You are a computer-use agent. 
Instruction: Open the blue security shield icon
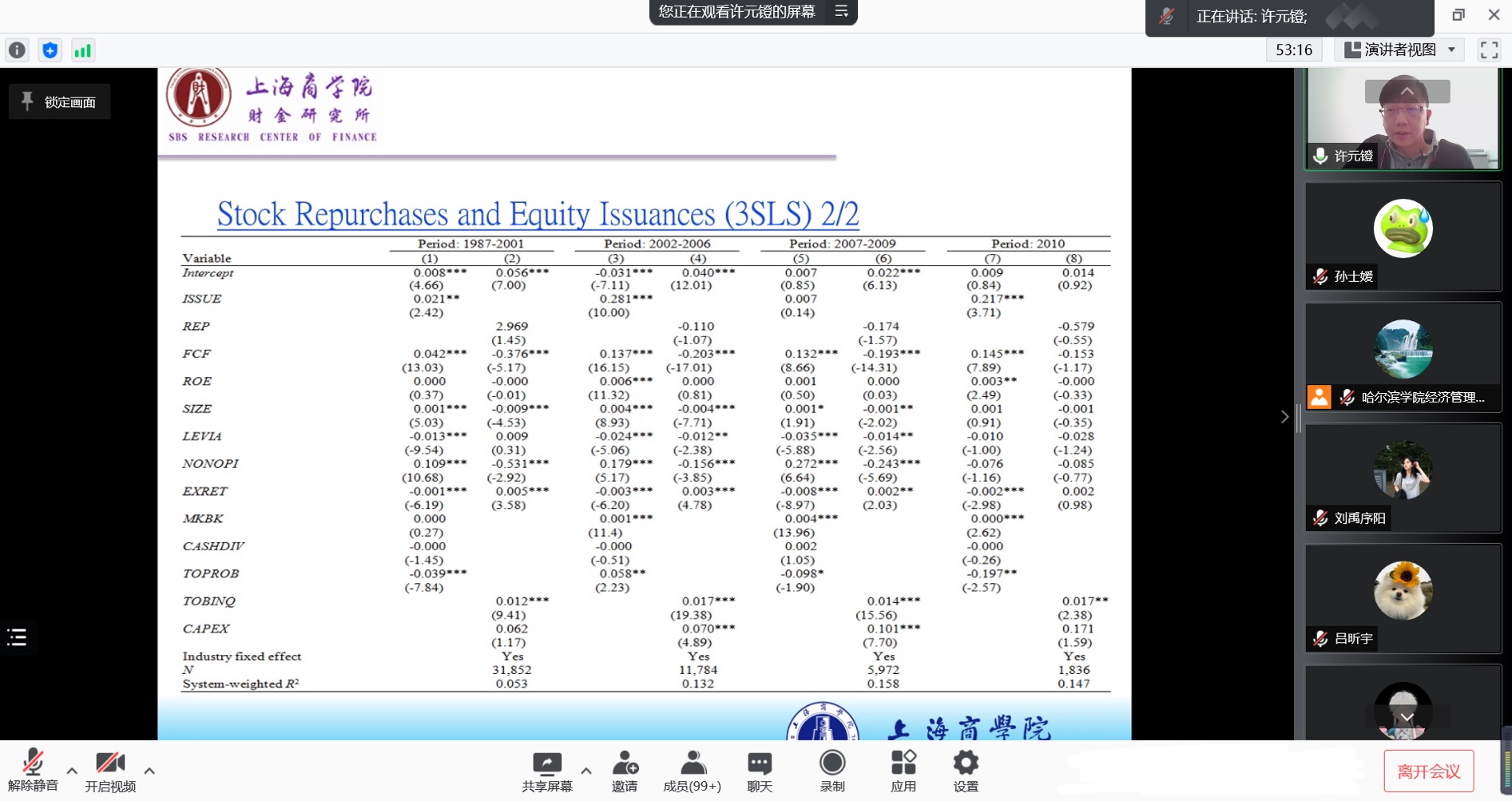pos(50,50)
